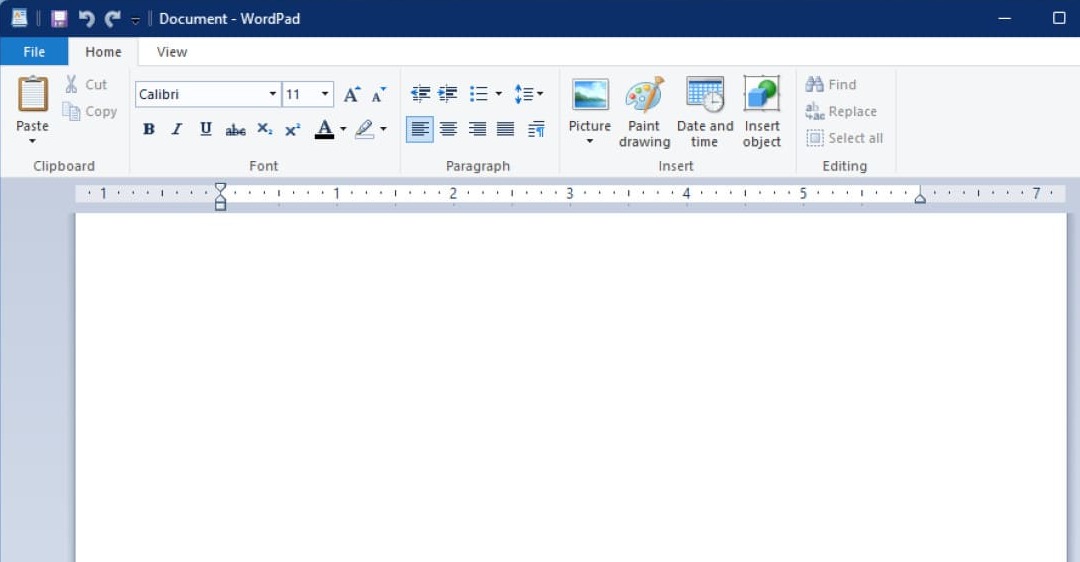Image resolution: width=1080 pixels, height=562 pixels.
Task: Open the highlight color palette arrow
Action: point(383,129)
